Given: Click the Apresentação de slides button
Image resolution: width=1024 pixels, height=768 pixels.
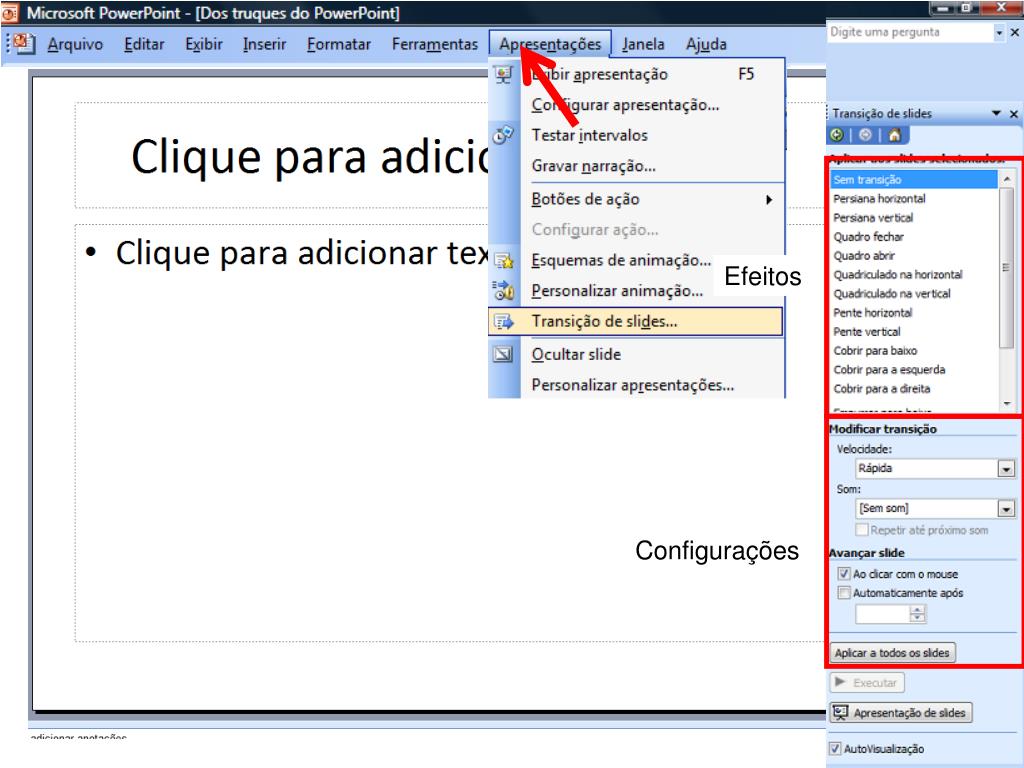Looking at the screenshot, I should (901, 712).
